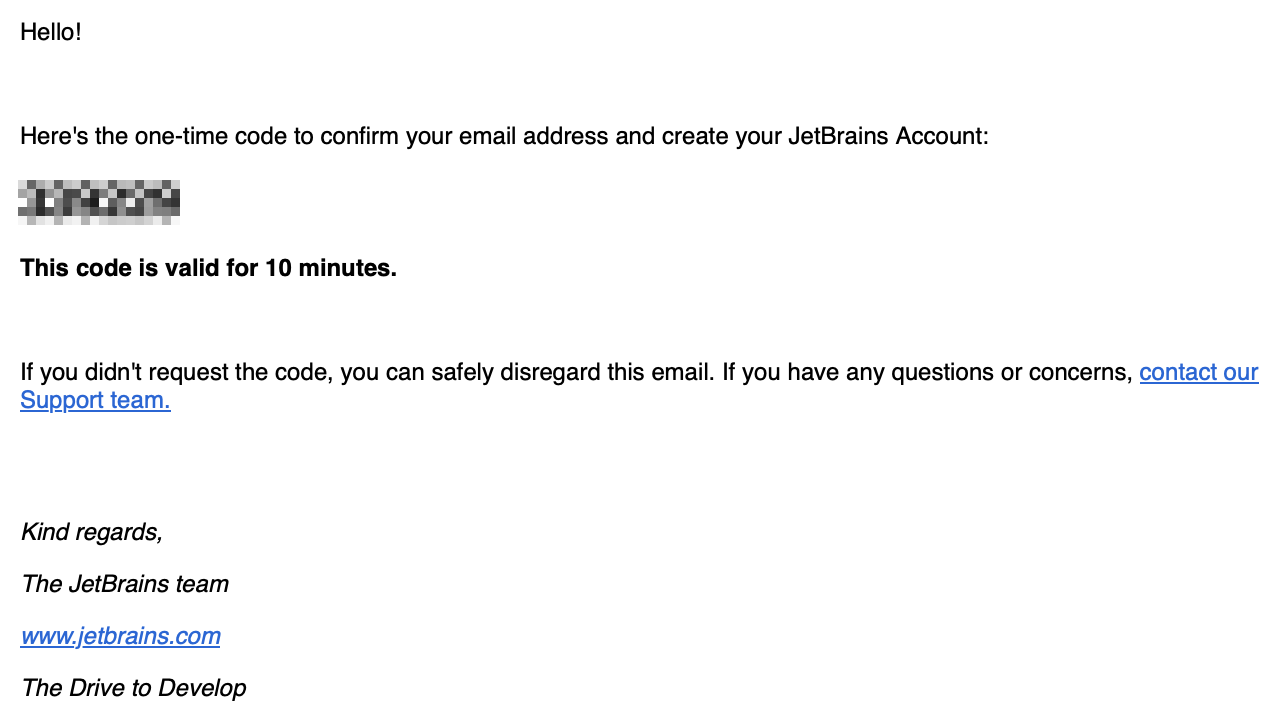The image size is (1282, 720).
Task: Click the bold code validity notice
Action: coord(208,268)
